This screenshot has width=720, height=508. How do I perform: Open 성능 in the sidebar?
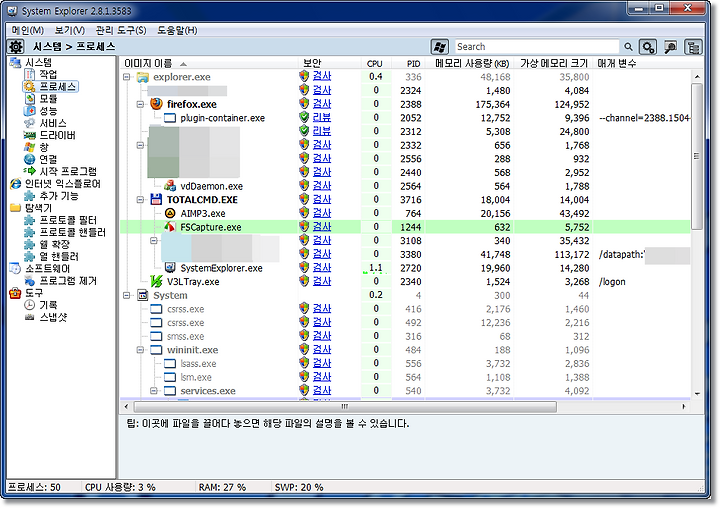click(x=48, y=111)
